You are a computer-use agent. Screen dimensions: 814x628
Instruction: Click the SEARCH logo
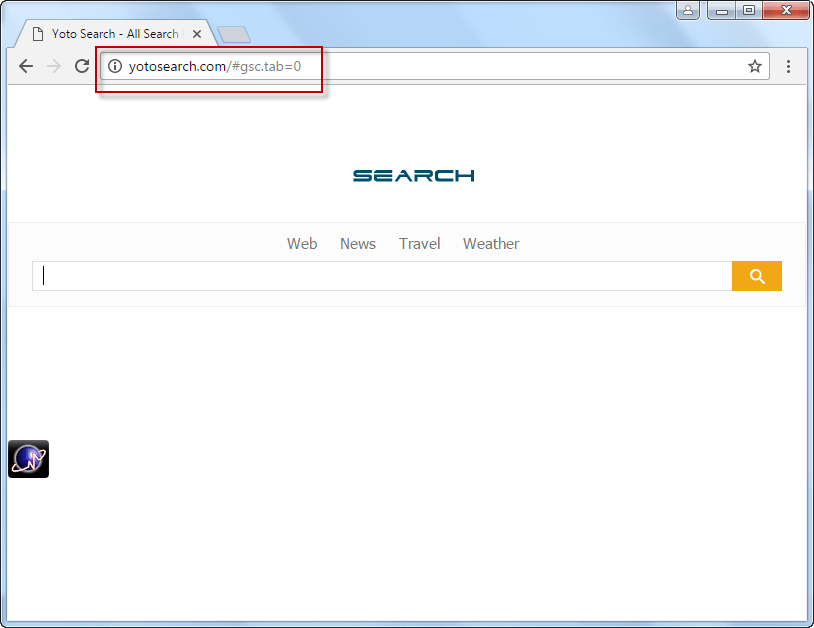click(414, 176)
